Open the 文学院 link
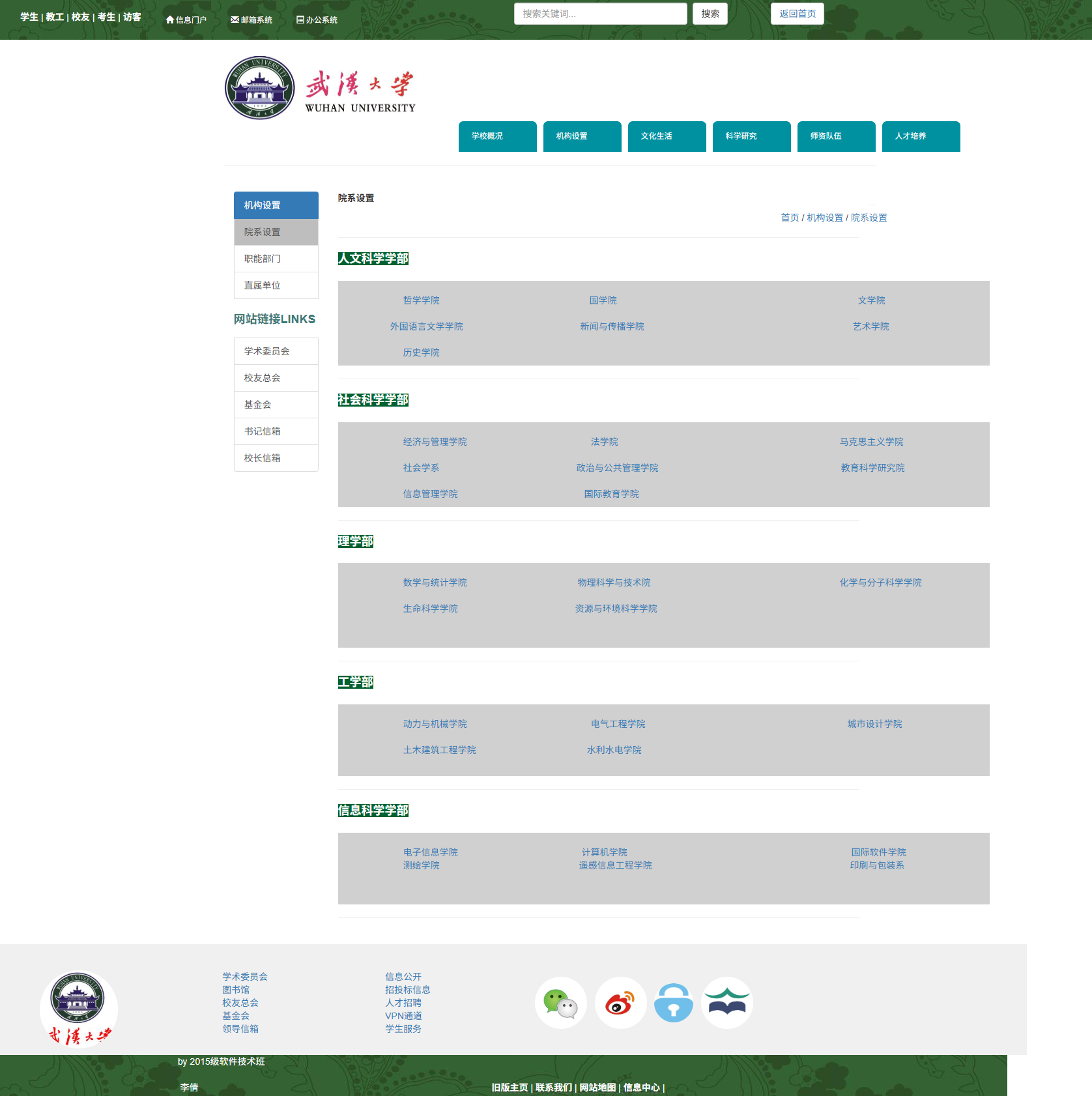 871,300
